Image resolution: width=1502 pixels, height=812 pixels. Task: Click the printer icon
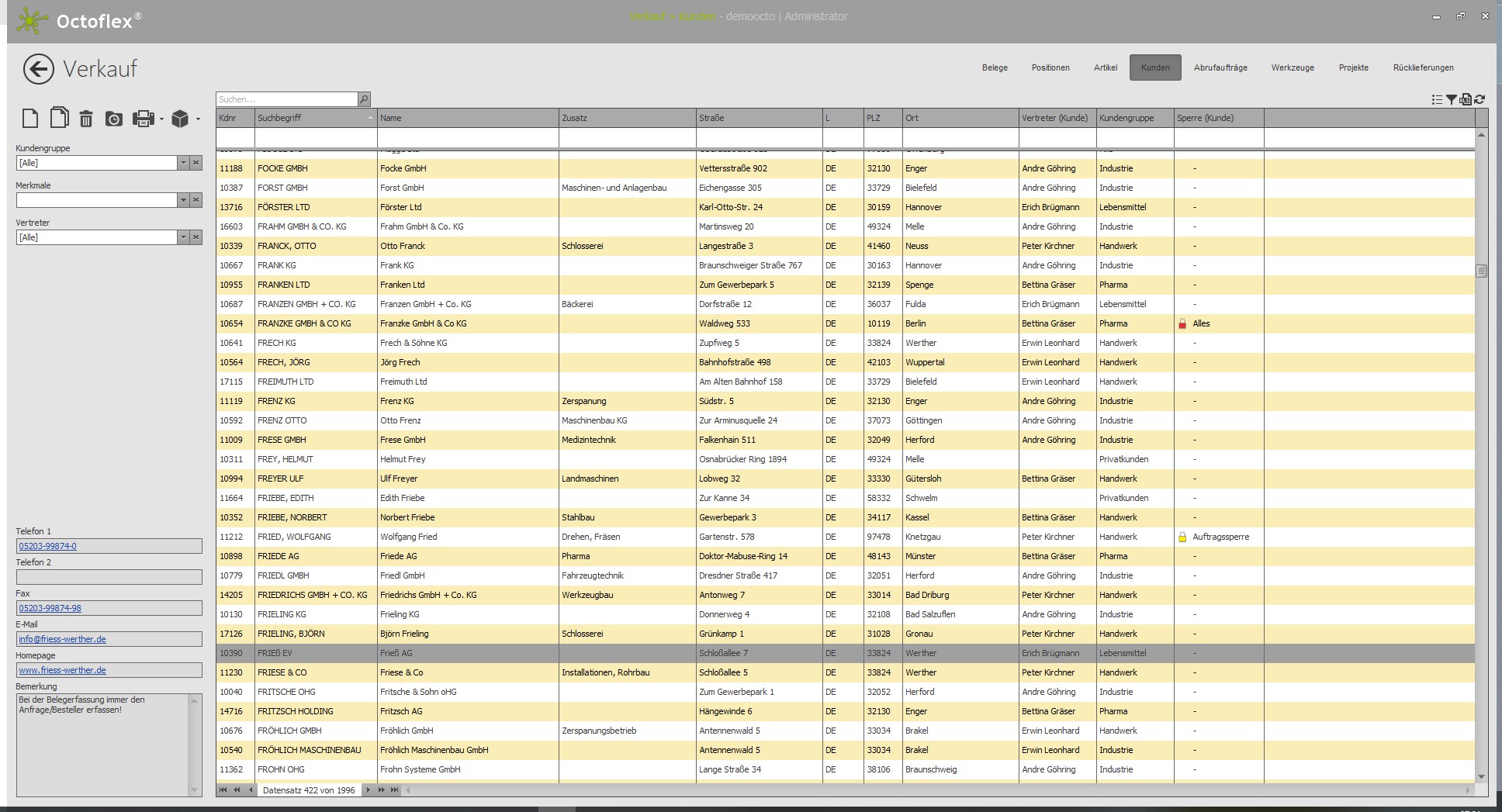(x=143, y=119)
